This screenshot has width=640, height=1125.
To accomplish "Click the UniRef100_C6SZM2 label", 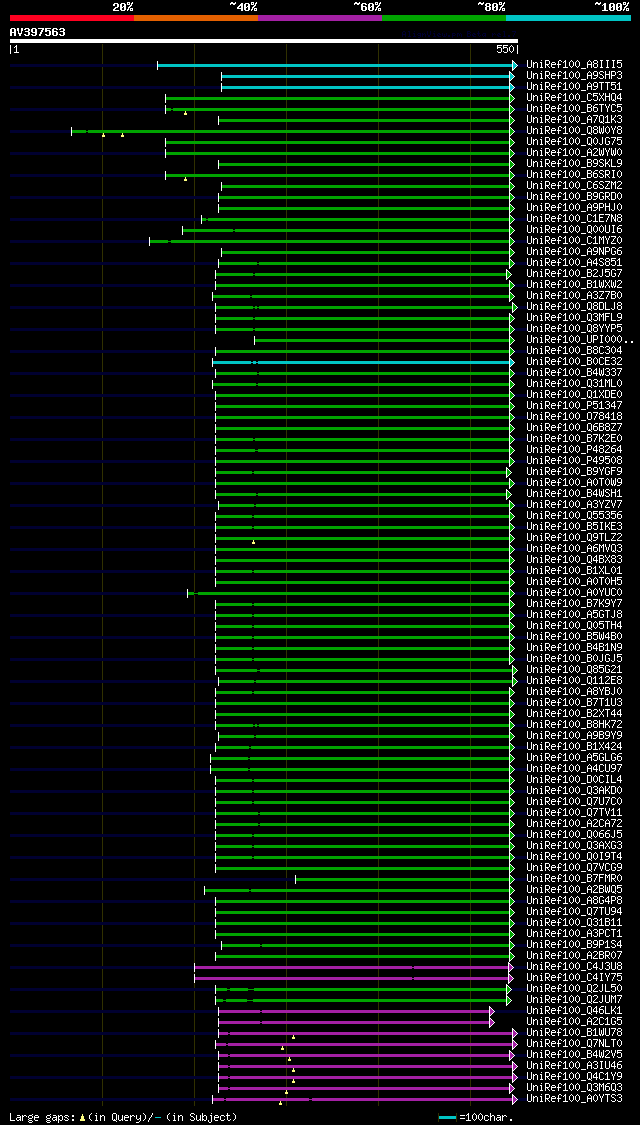I will pos(574,186).
